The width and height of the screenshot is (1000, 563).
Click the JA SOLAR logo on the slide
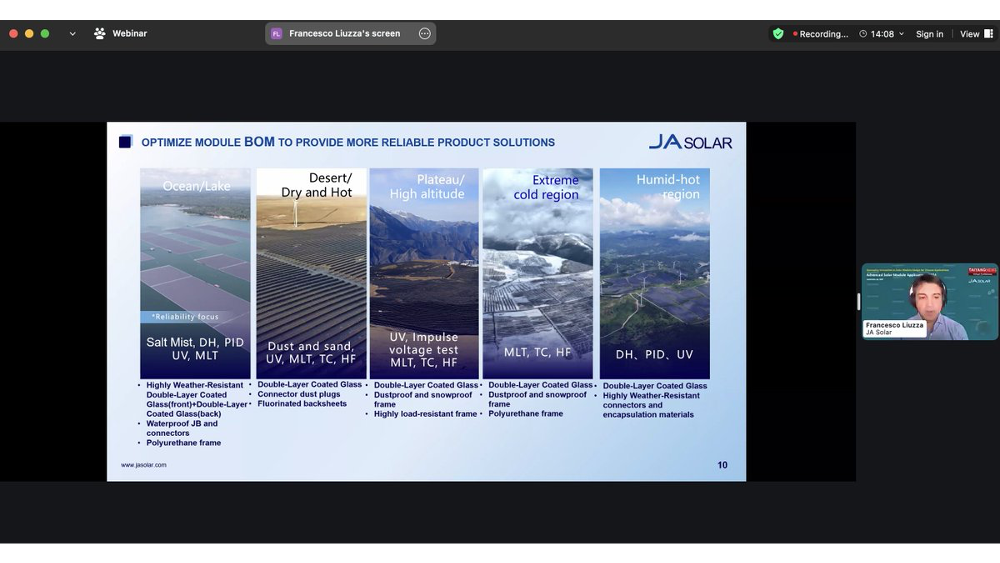click(x=690, y=142)
